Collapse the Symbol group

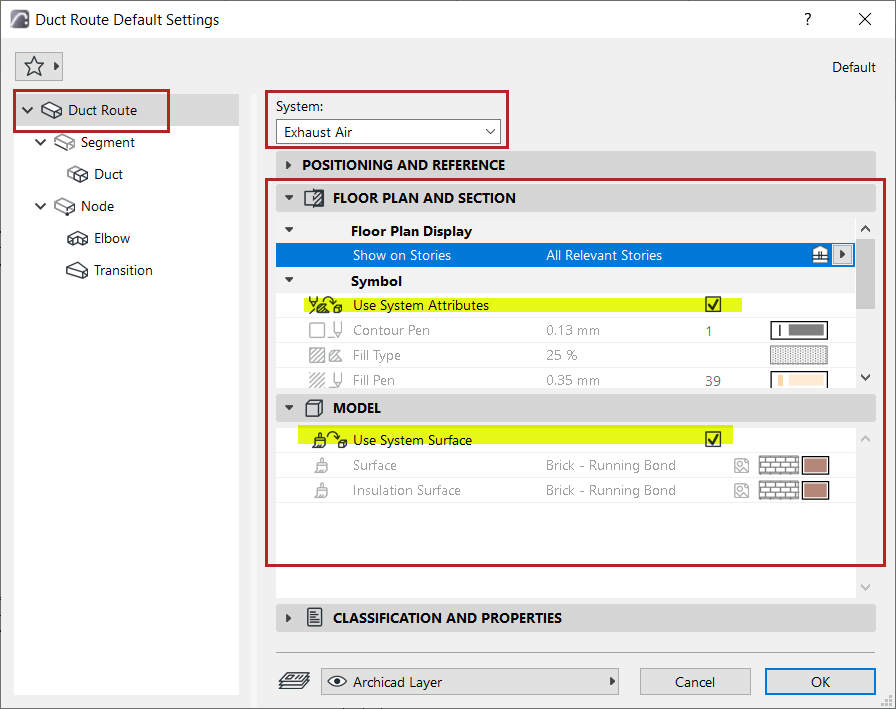tap(289, 280)
